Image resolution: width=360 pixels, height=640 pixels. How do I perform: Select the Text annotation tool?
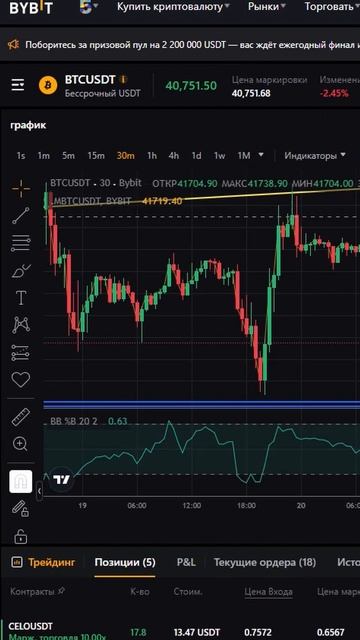pos(21,298)
